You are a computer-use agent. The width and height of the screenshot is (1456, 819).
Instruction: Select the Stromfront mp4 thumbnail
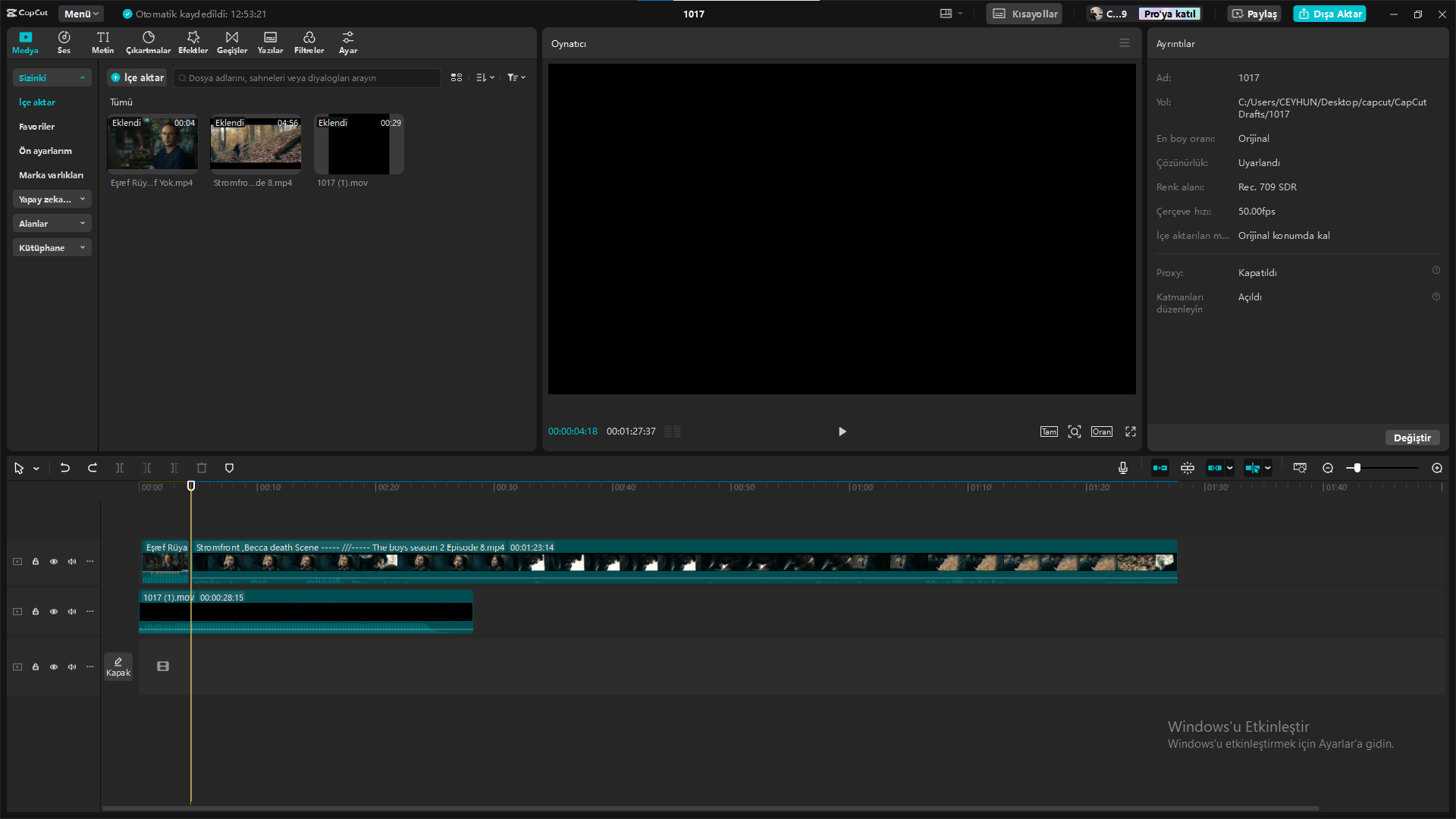point(256,144)
